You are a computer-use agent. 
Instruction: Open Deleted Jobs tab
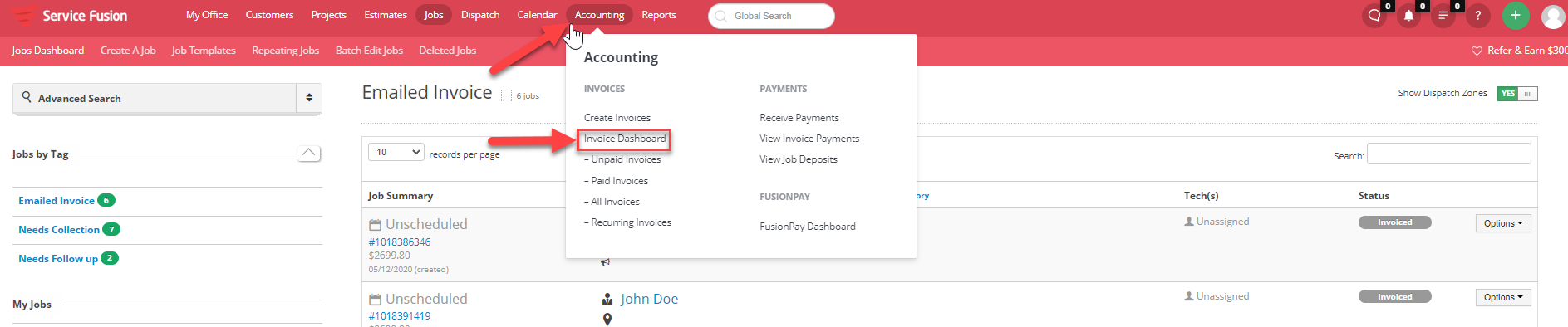pos(448,51)
